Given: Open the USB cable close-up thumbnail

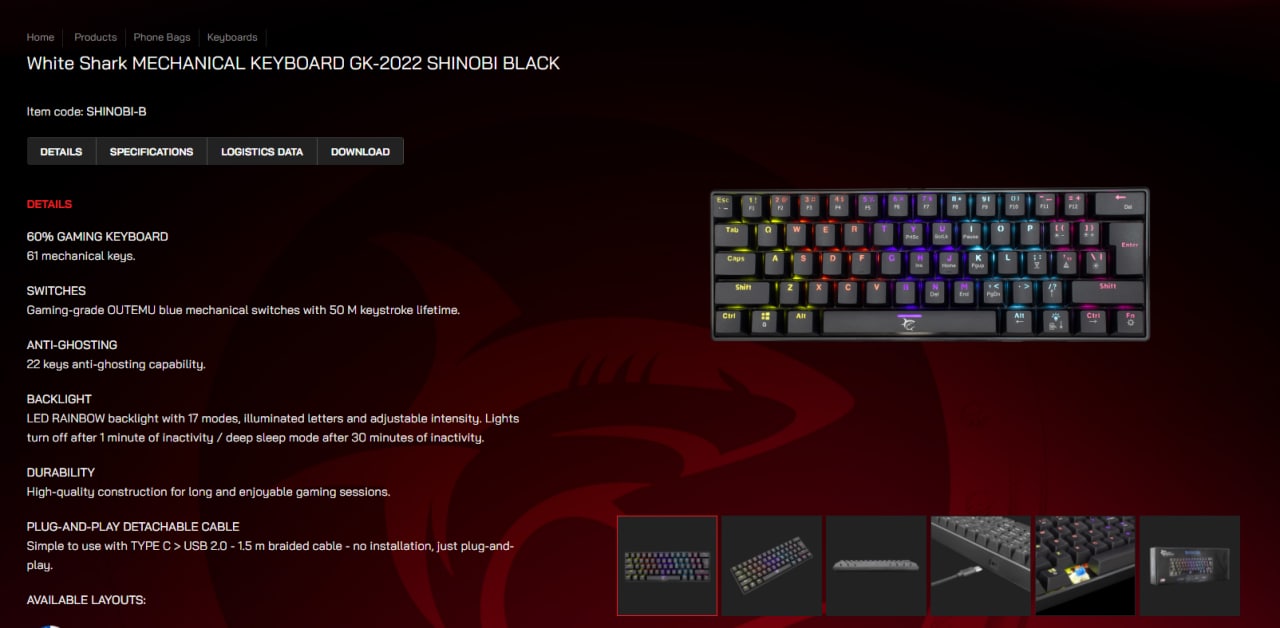Looking at the screenshot, I should 981,565.
